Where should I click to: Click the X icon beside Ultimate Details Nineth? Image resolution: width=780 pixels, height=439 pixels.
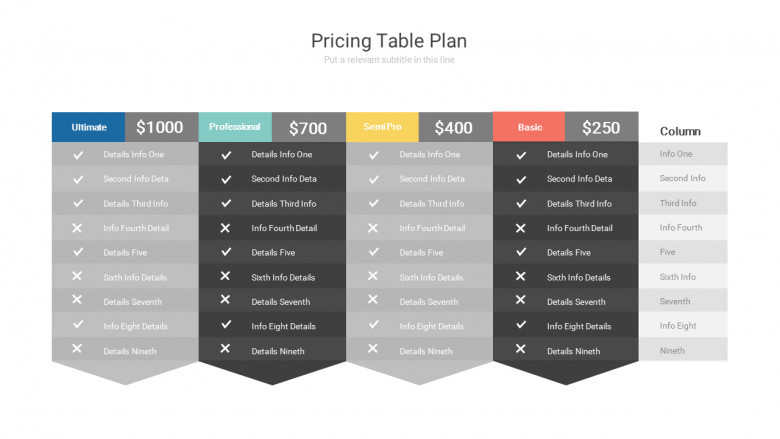coord(77,349)
